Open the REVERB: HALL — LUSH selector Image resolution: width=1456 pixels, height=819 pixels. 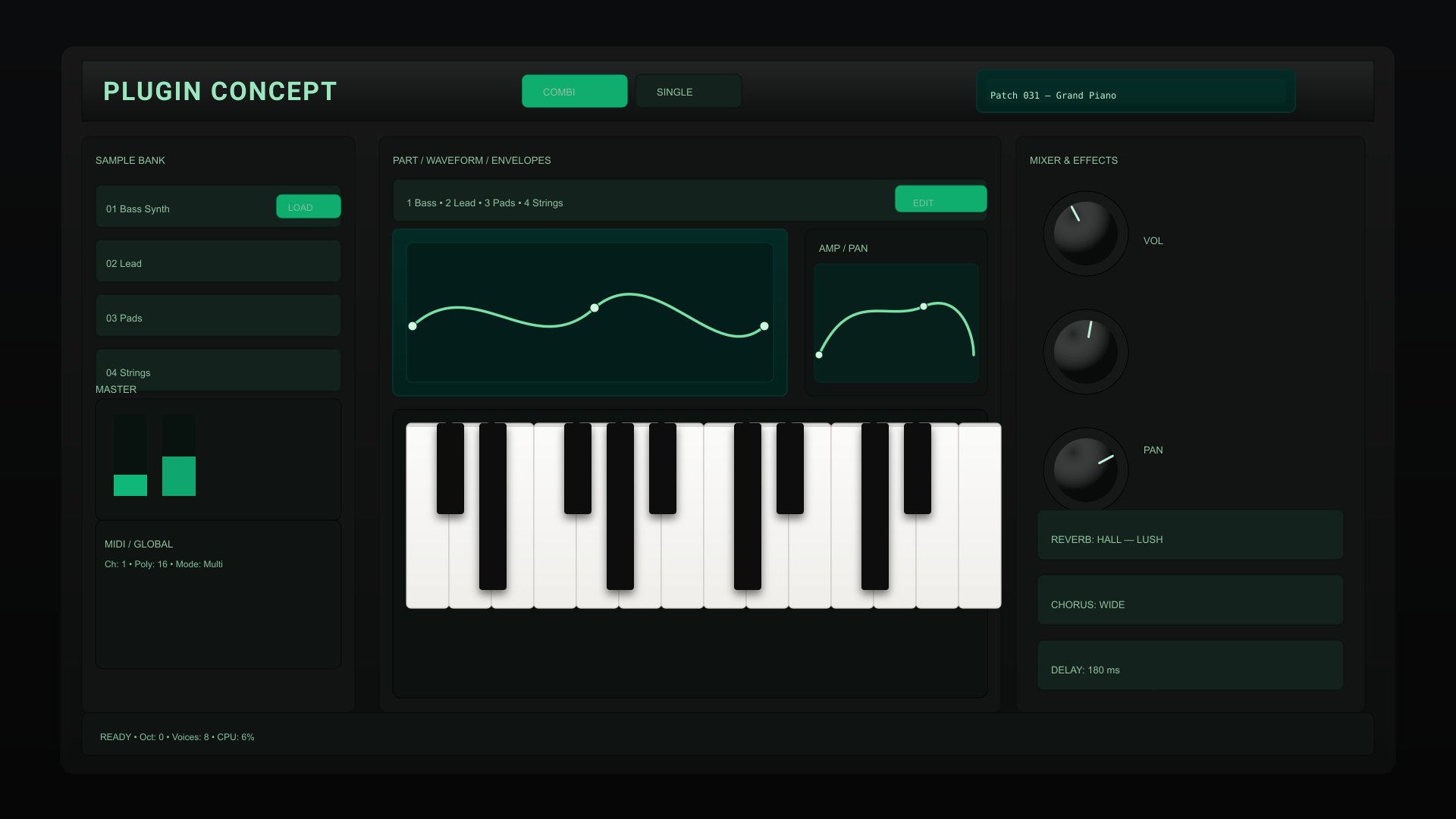pos(1190,535)
